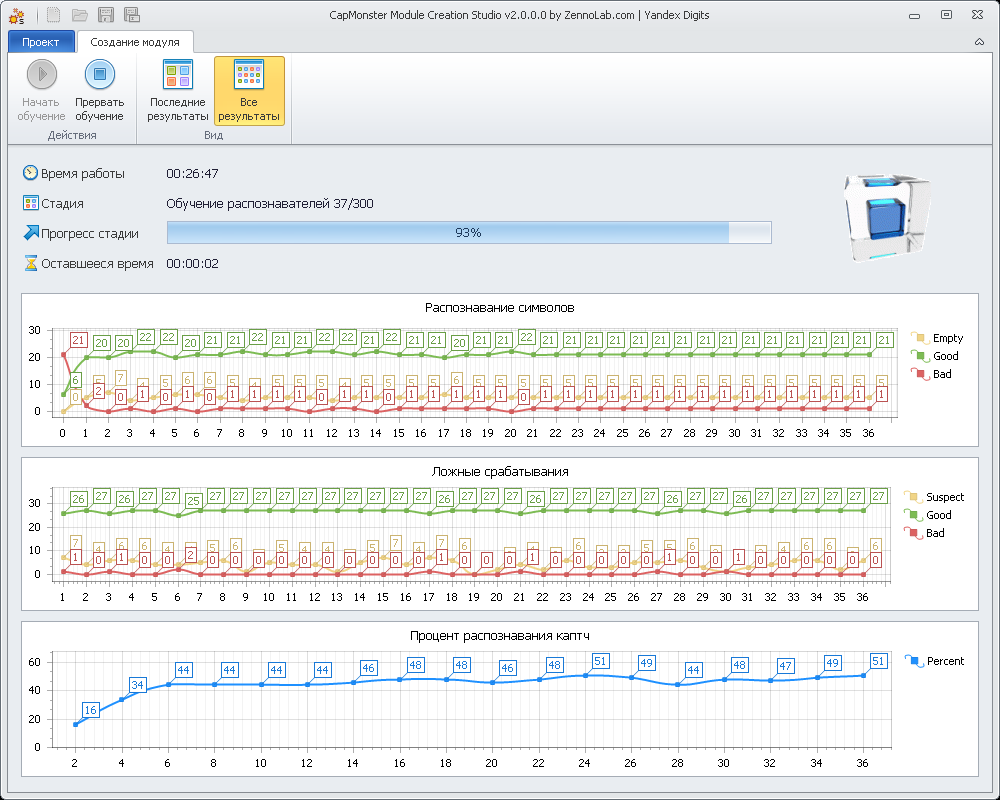Click the red 21 label at iteration 0
The height and width of the screenshot is (800, 1000).
[78, 340]
